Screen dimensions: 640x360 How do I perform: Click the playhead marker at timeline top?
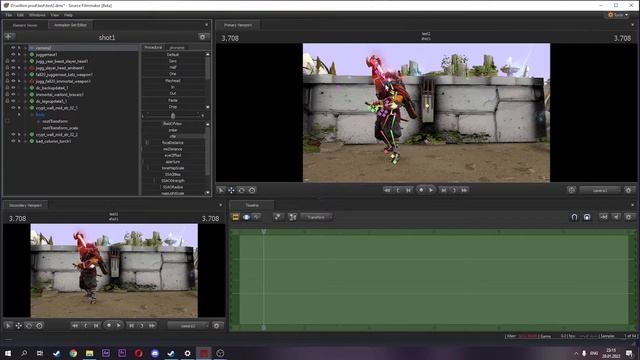pyautogui.click(x=264, y=231)
